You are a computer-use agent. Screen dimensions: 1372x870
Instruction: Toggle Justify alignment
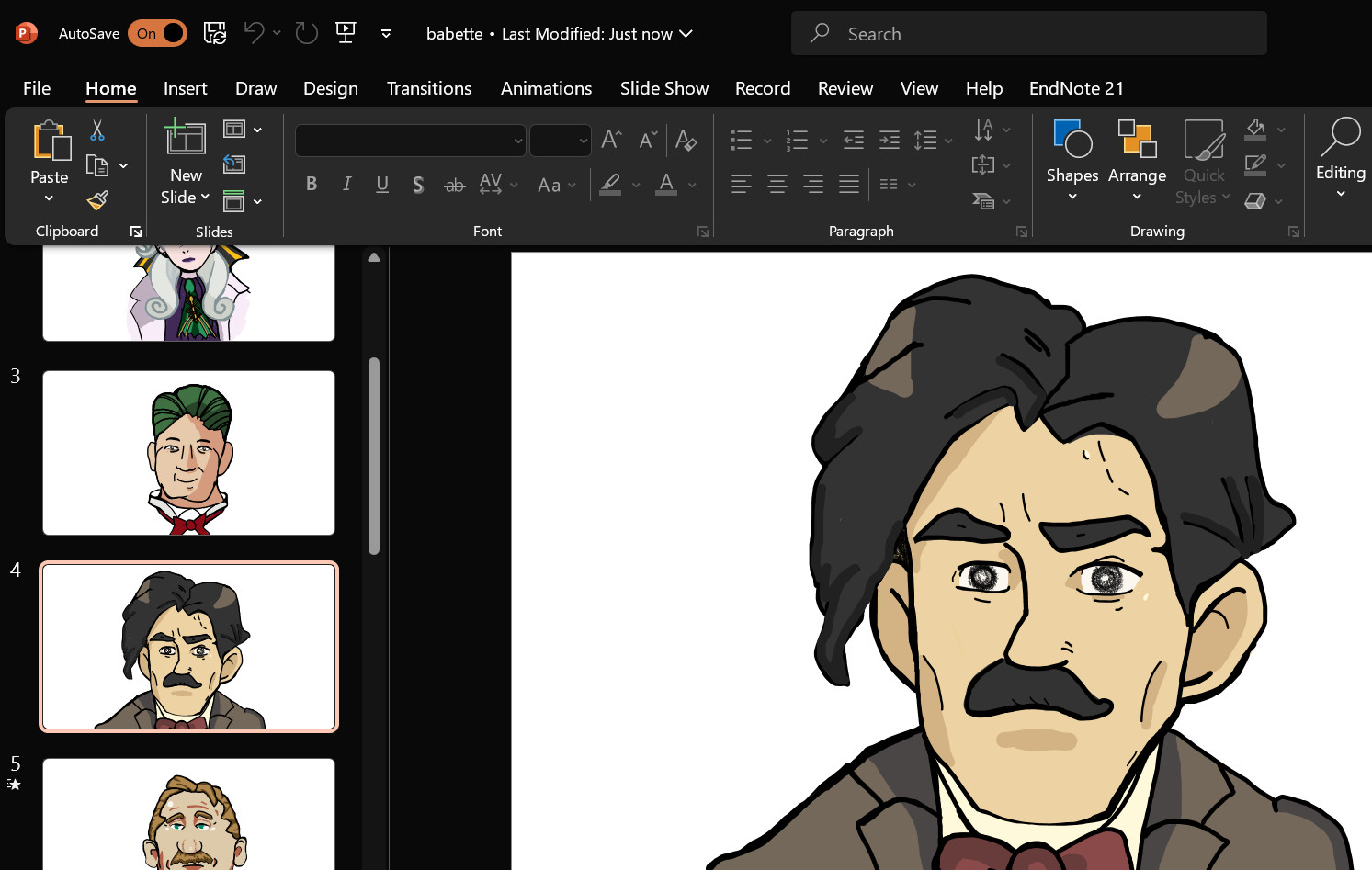click(849, 185)
